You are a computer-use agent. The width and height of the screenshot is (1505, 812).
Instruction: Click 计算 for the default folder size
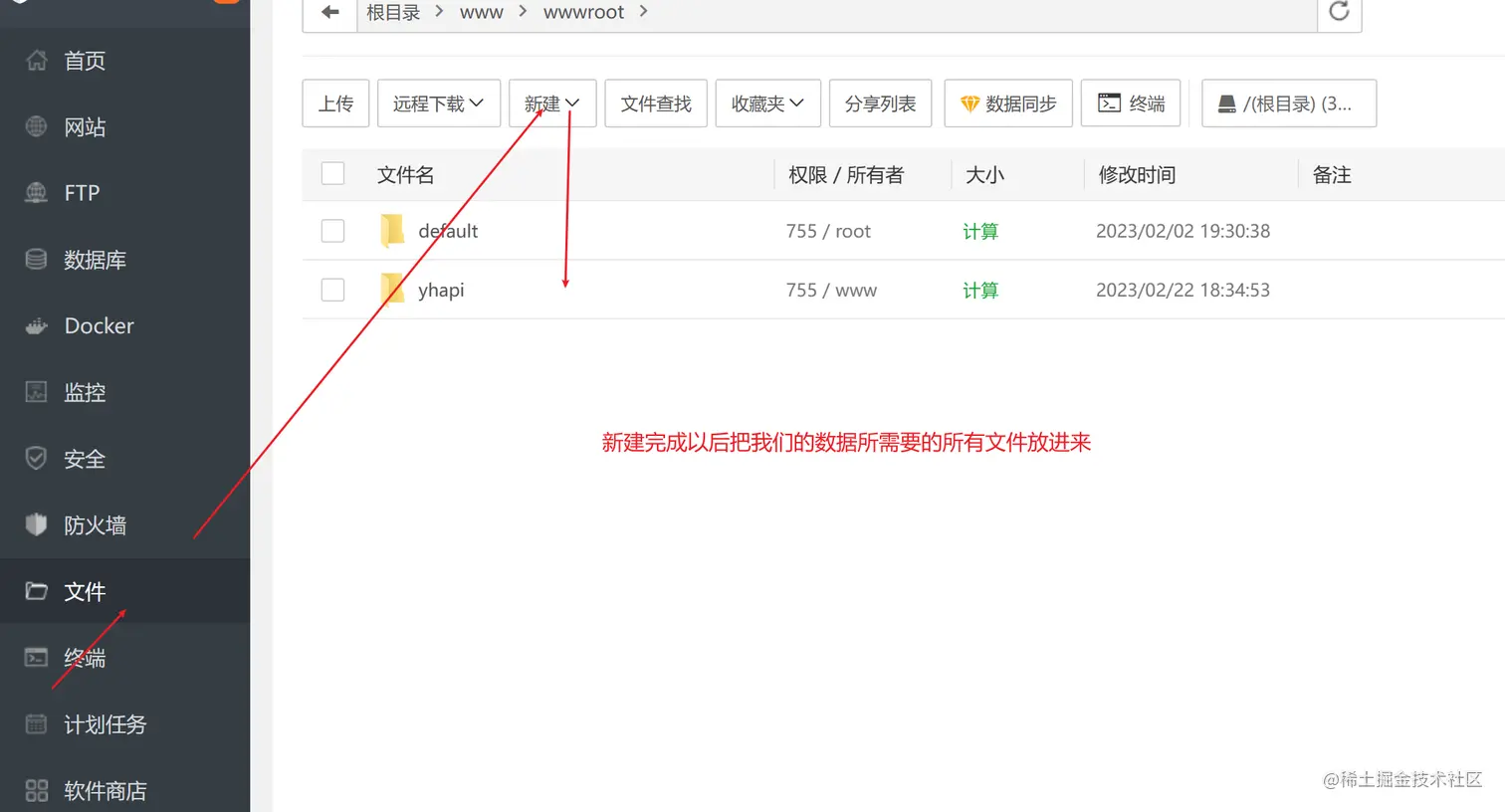click(x=980, y=231)
